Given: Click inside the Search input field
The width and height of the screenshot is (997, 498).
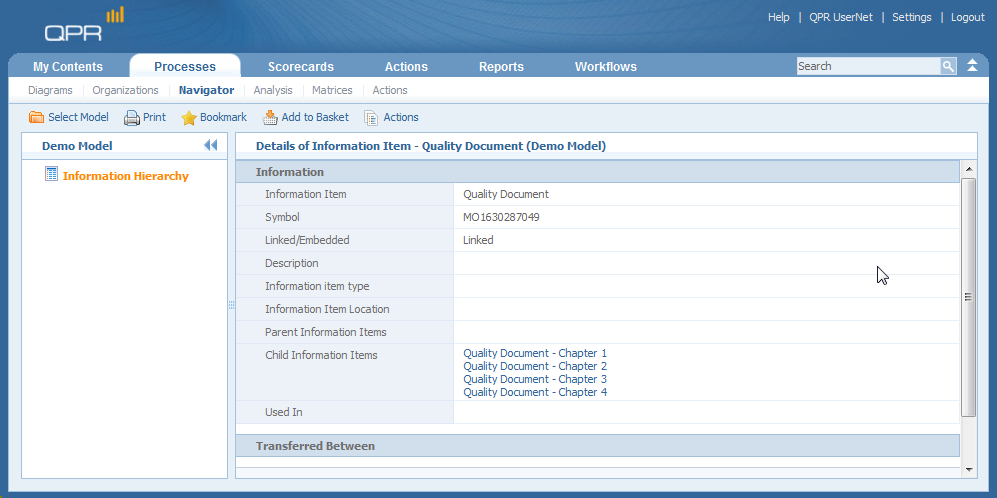Looking at the screenshot, I should point(866,66).
